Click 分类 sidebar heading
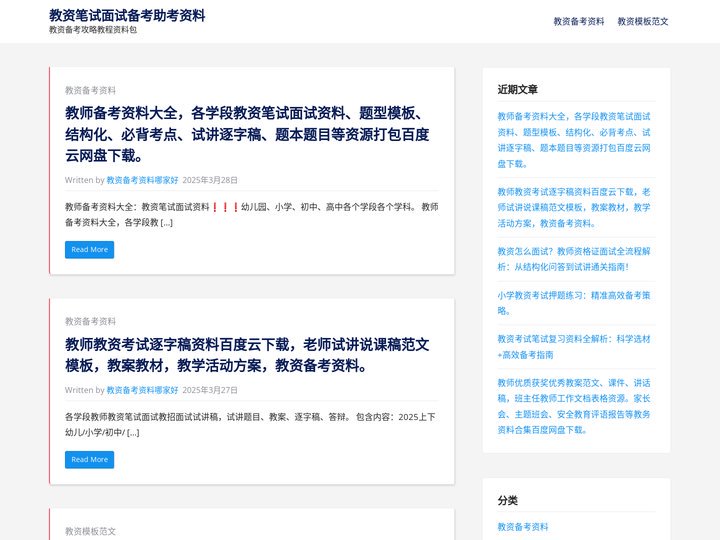Viewport: 720px width, 540px height. point(507,500)
